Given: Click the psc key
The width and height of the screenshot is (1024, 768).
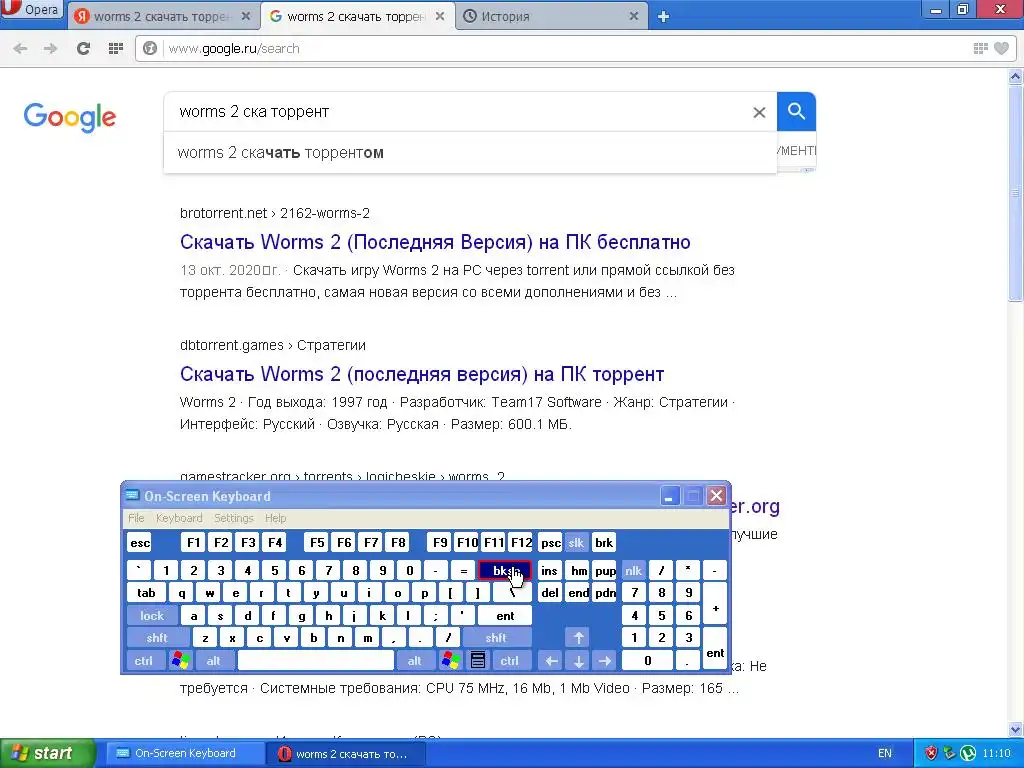Looking at the screenshot, I should click(551, 543).
